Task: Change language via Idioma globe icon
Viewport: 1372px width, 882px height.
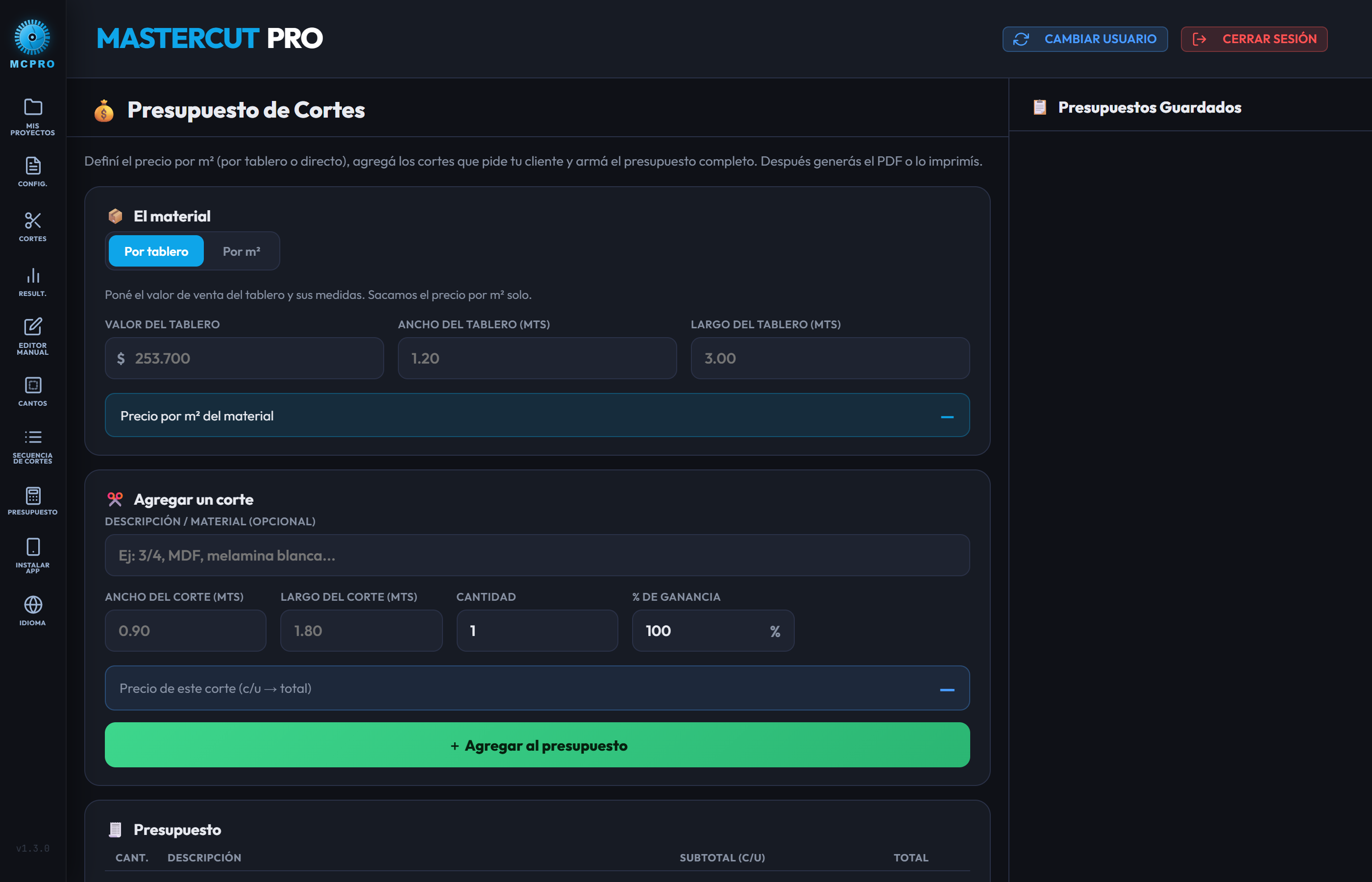Action: click(33, 605)
